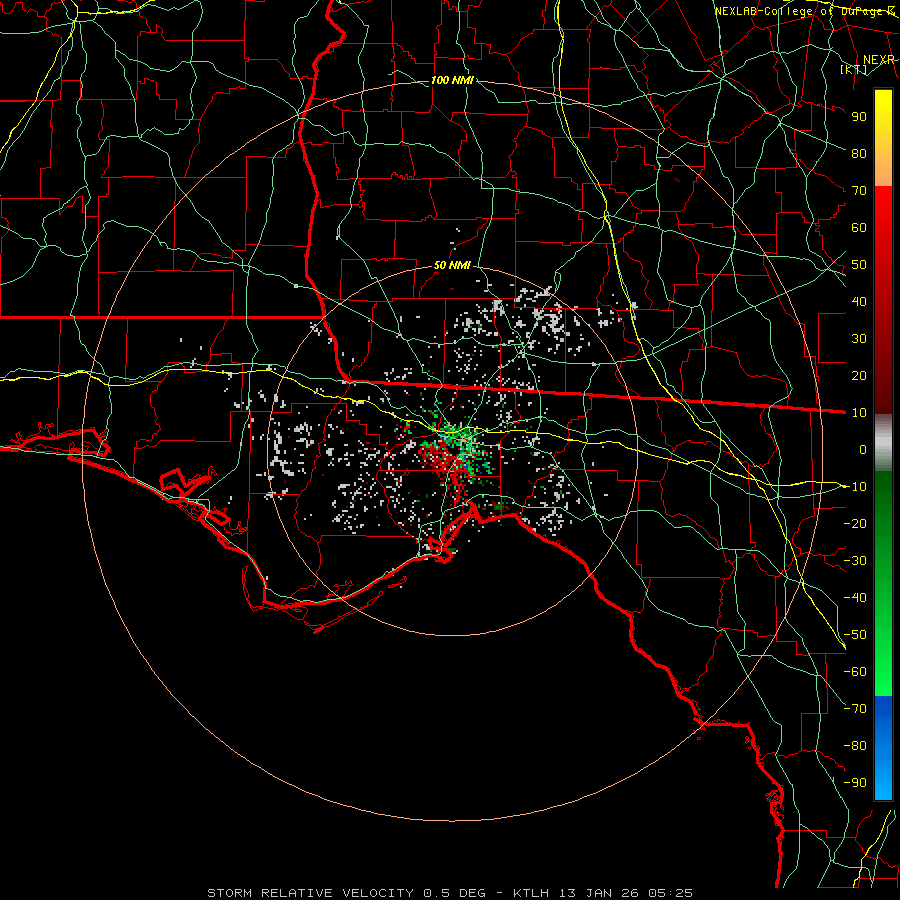Click the positive 50 knot scale label
The height and width of the screenshot is (900, 900).
[x=859, y=265]
